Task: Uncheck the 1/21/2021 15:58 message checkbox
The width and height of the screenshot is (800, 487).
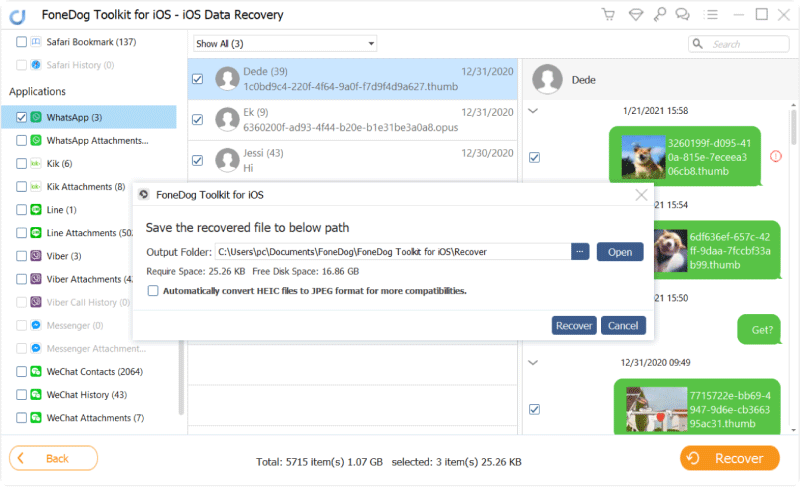Action: coord(534,158)
